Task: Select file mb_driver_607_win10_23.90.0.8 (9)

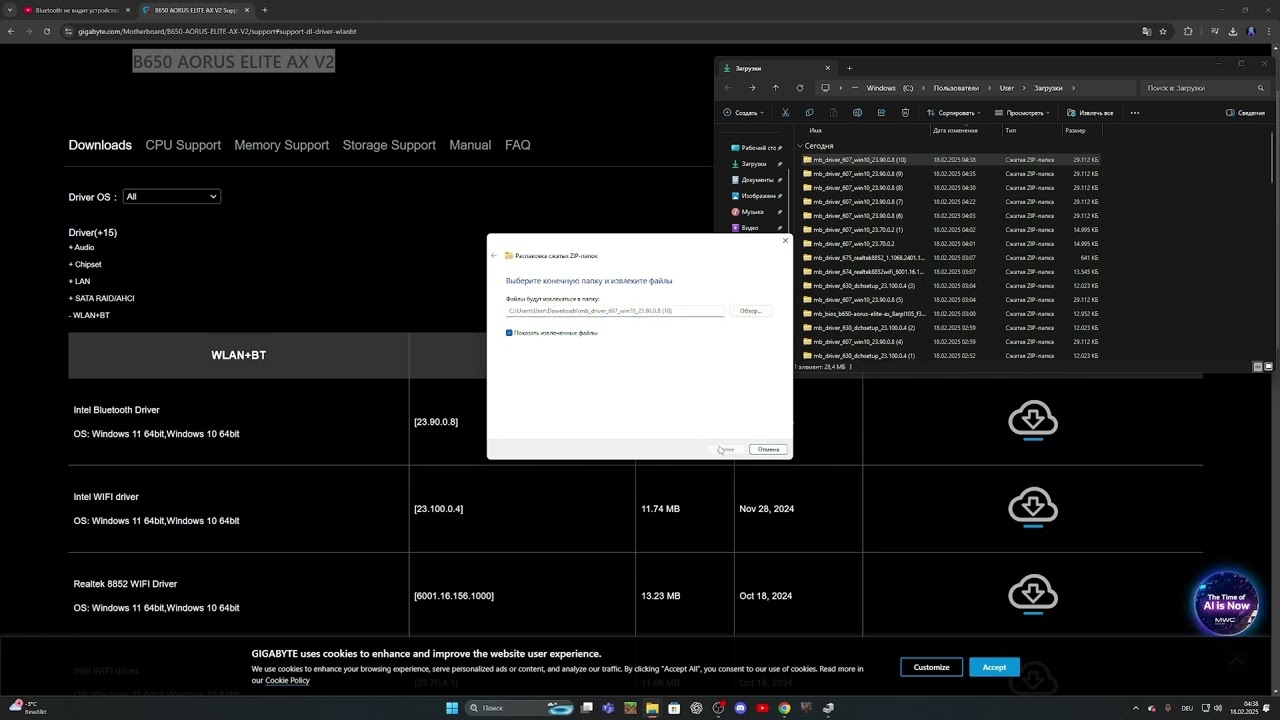Action: 950,174
